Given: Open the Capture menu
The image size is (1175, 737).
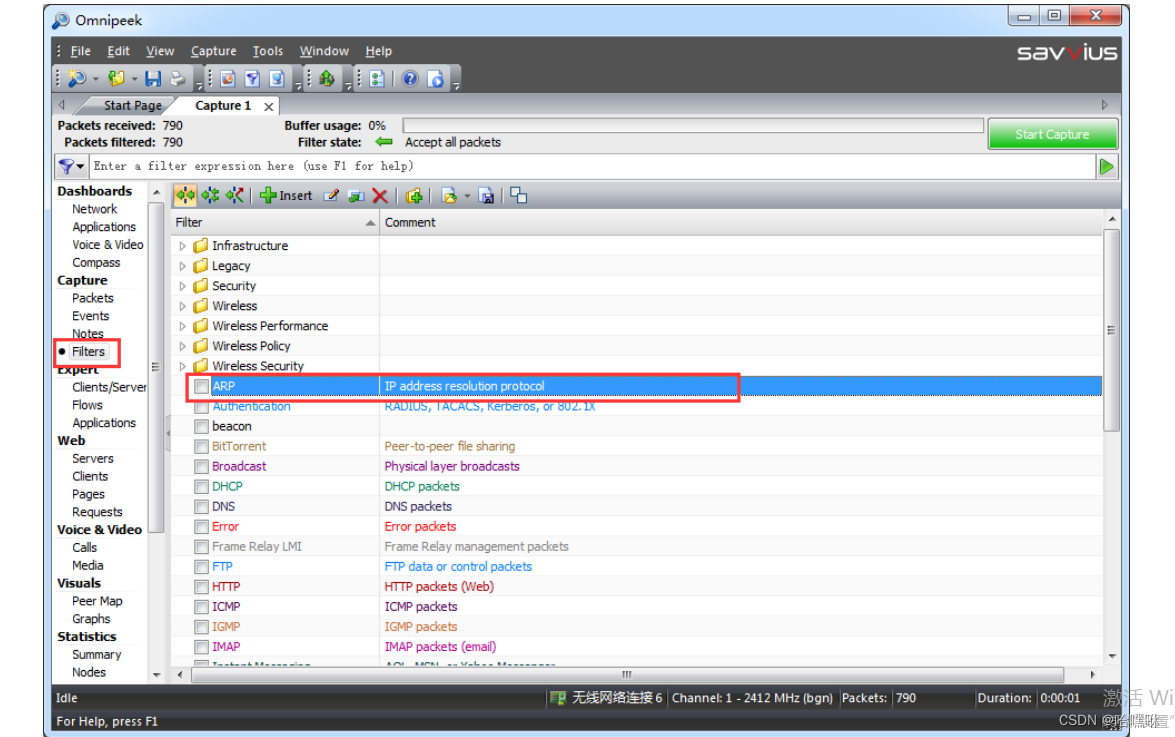Looking at the screenshot, I should [x=214, y=51].
